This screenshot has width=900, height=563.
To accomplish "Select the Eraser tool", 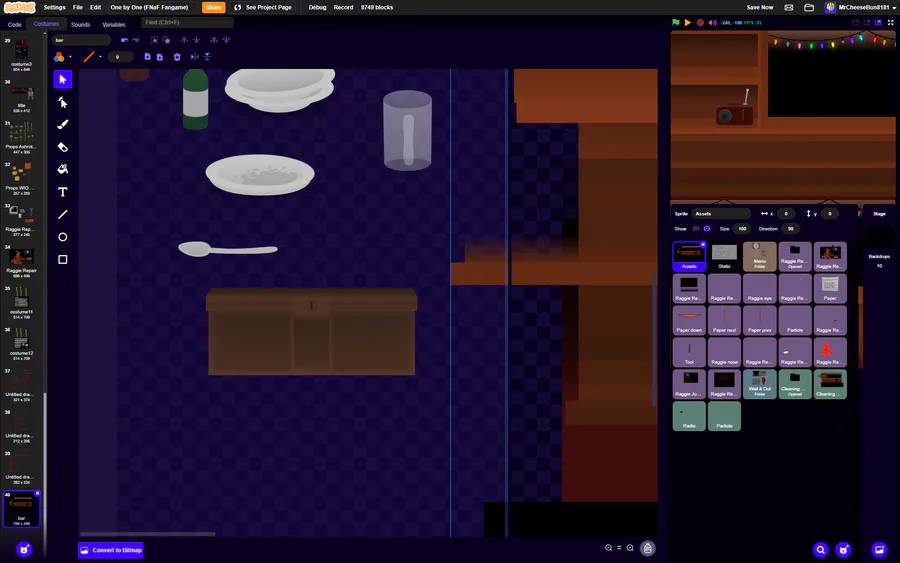I will [63, 147].
